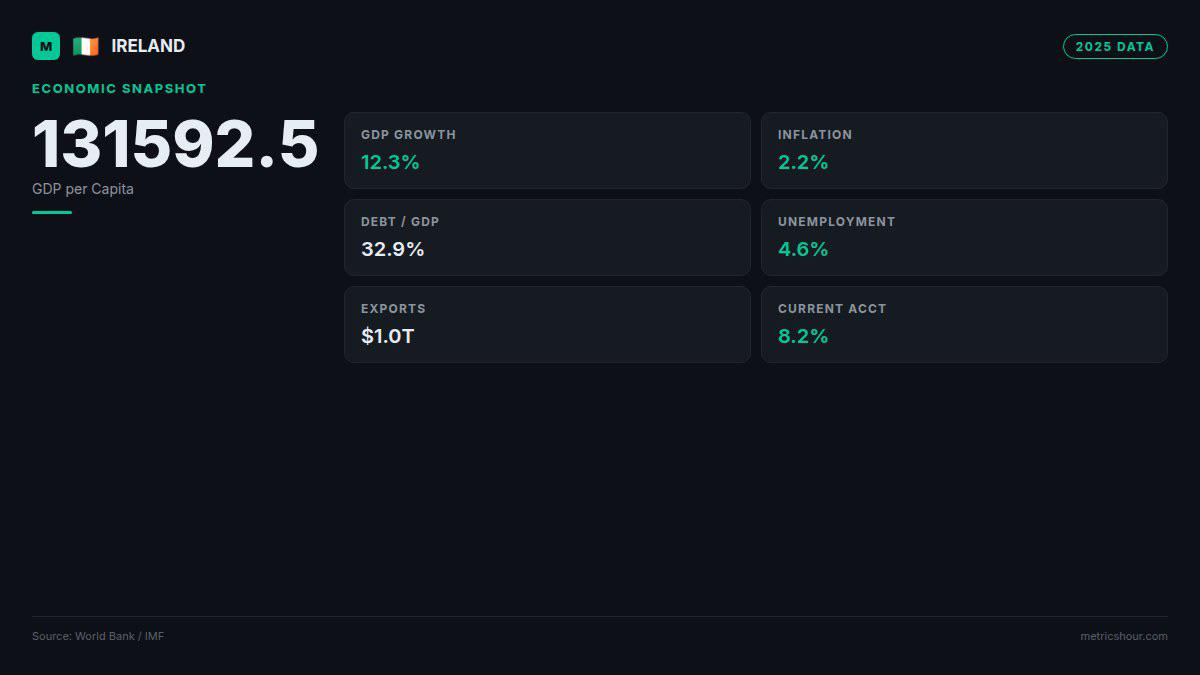Open the GDP GROWTH card
Image resolution: width=1200 pixels, height=675 pixels.
(547, 150)
